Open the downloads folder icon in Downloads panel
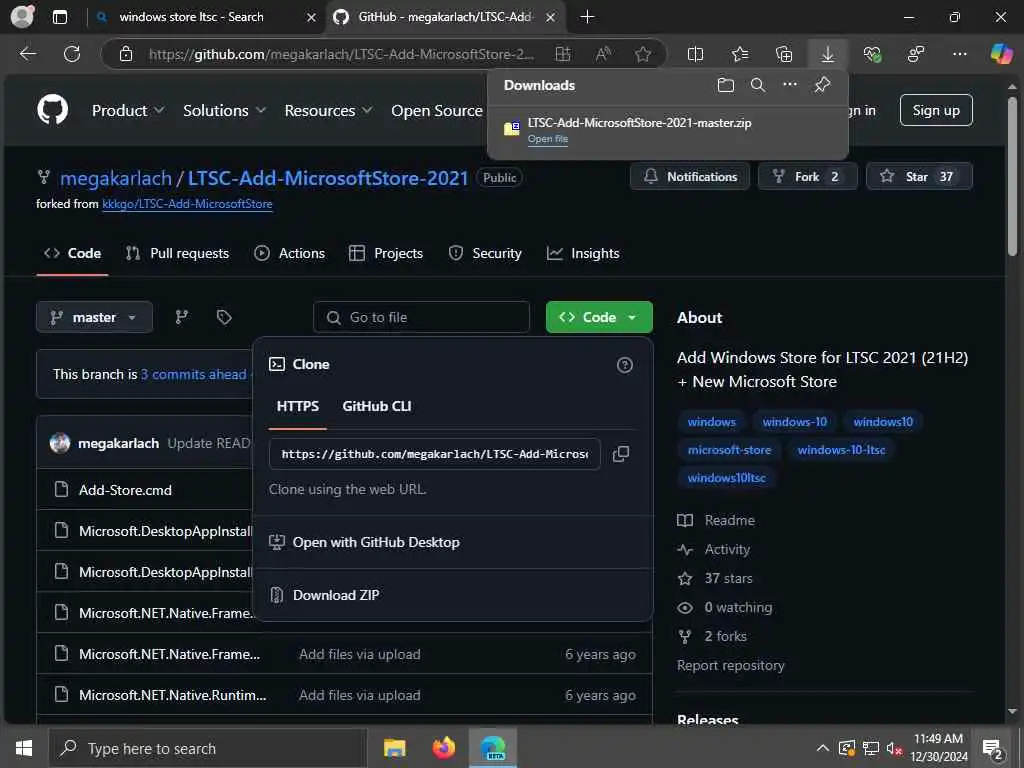 726,85
